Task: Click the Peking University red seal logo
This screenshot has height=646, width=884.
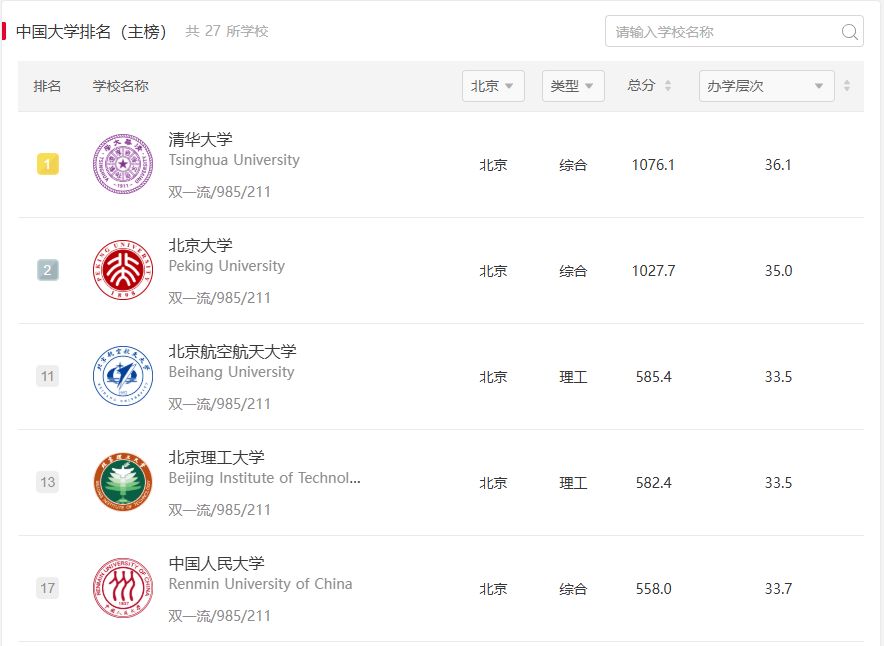Action: 122,270
